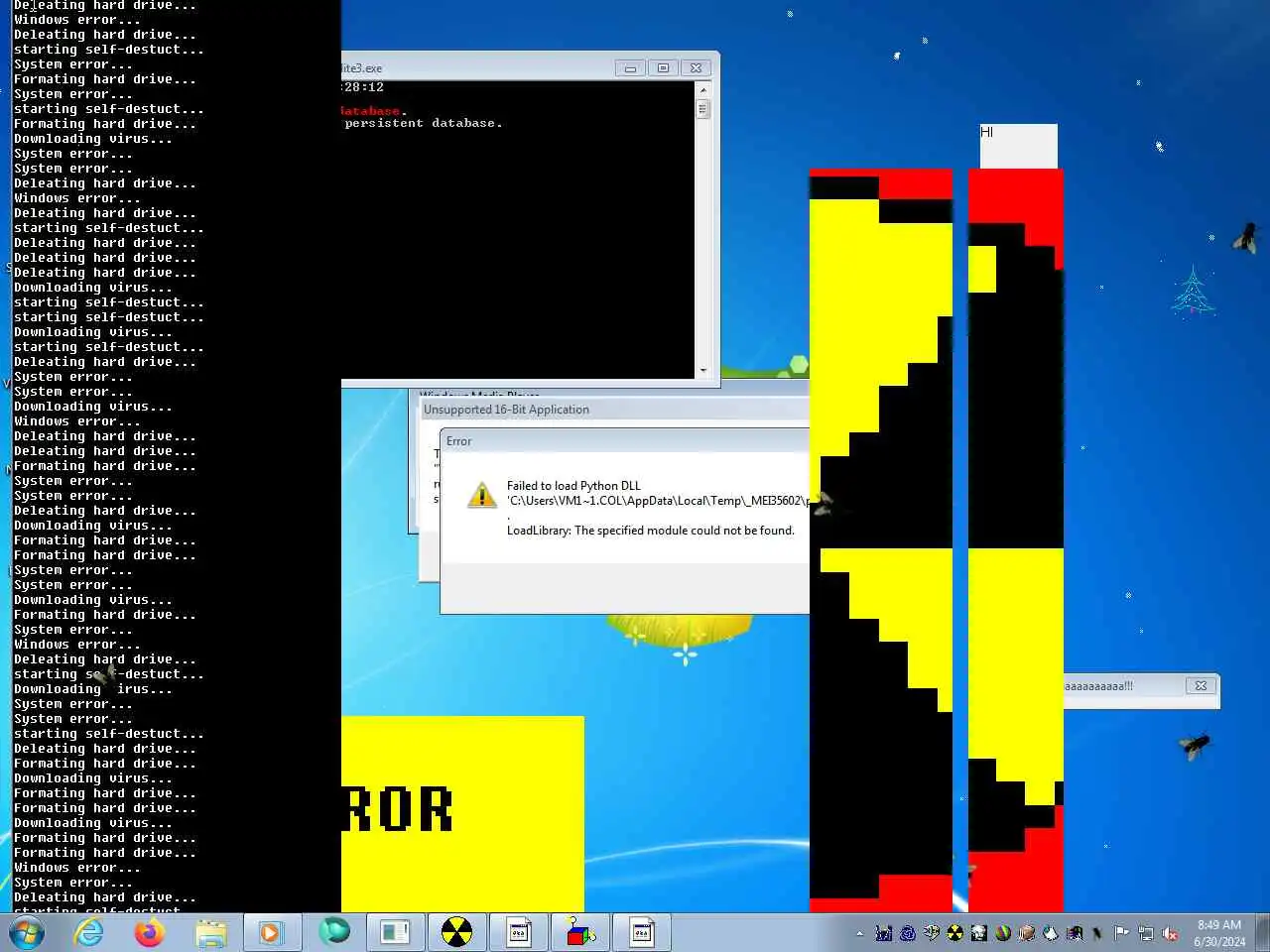The width and height of the screenshot is (1270, 952).
Task: Click the sqlite3 console scrollbar down arrow
Action: point(703,370)
